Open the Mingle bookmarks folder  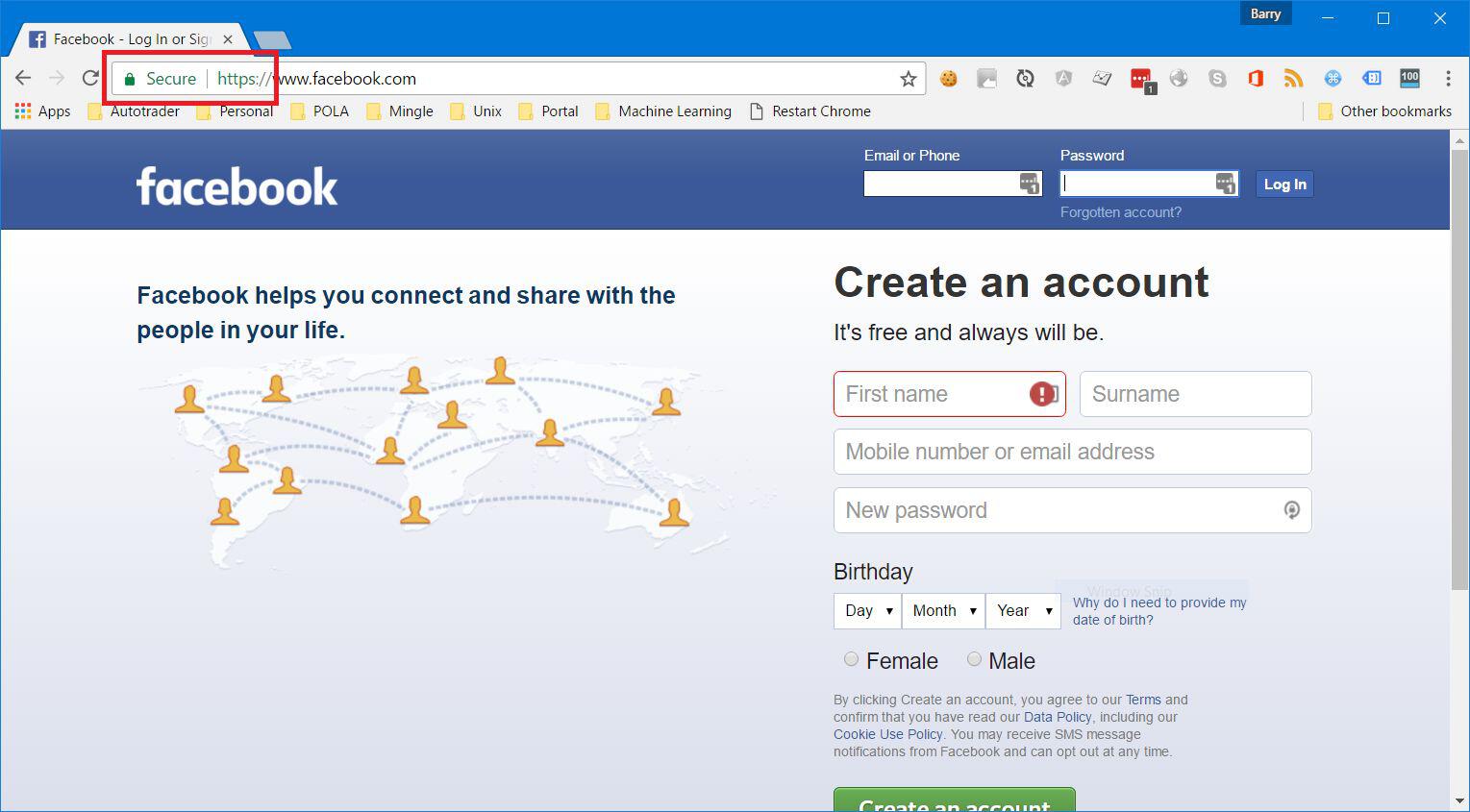(x=400, y=111)
